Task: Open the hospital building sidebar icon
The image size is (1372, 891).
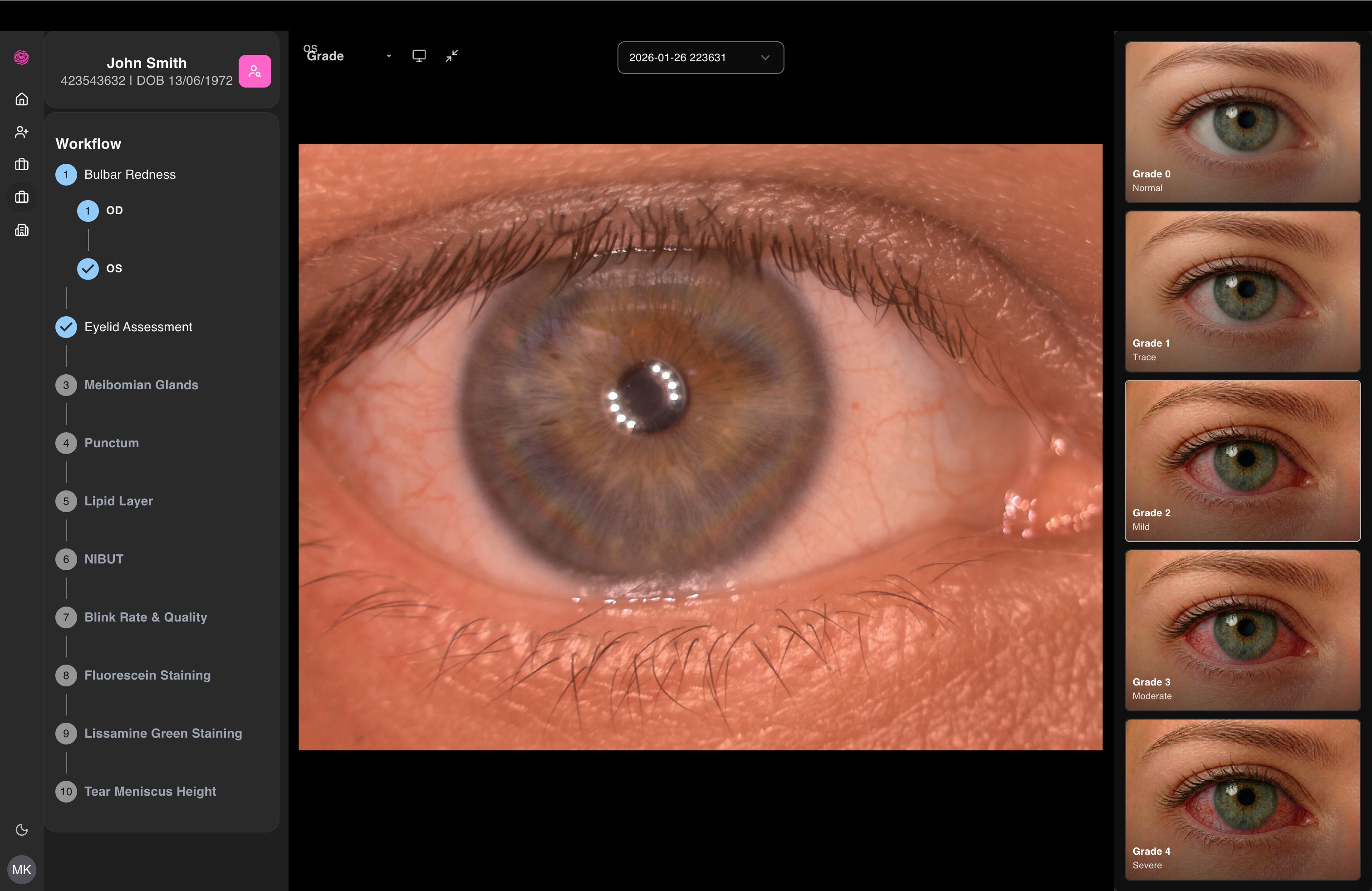Action: tap(22, 230)
